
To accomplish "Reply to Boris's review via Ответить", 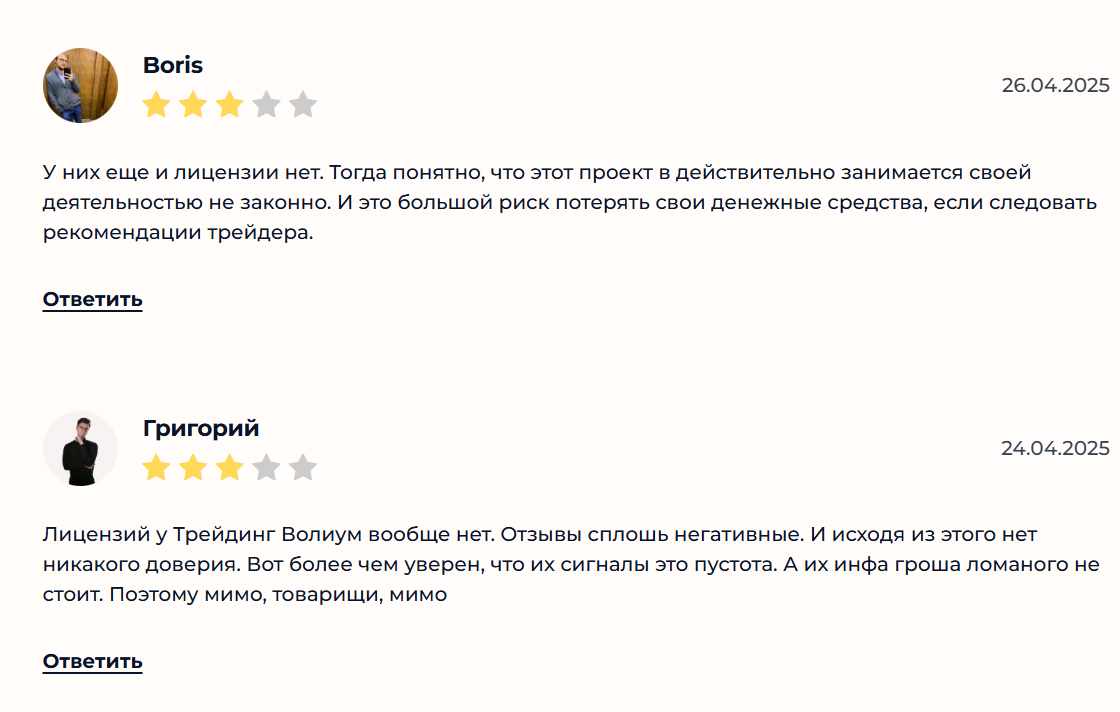I will point(92,299).
